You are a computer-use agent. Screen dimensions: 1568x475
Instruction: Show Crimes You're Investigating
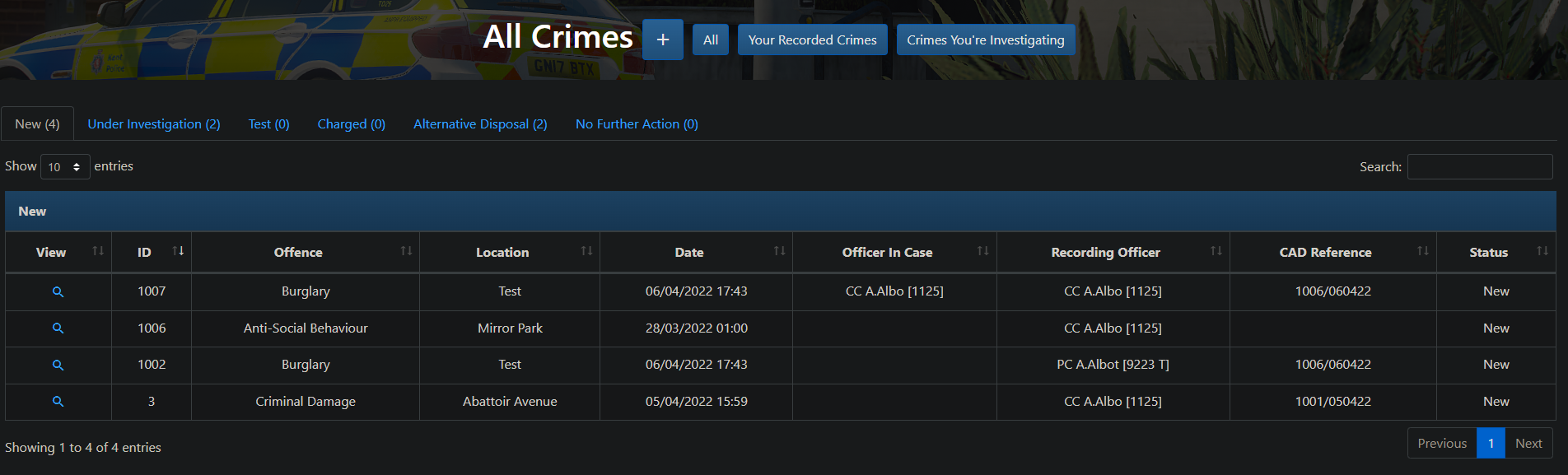985,40
